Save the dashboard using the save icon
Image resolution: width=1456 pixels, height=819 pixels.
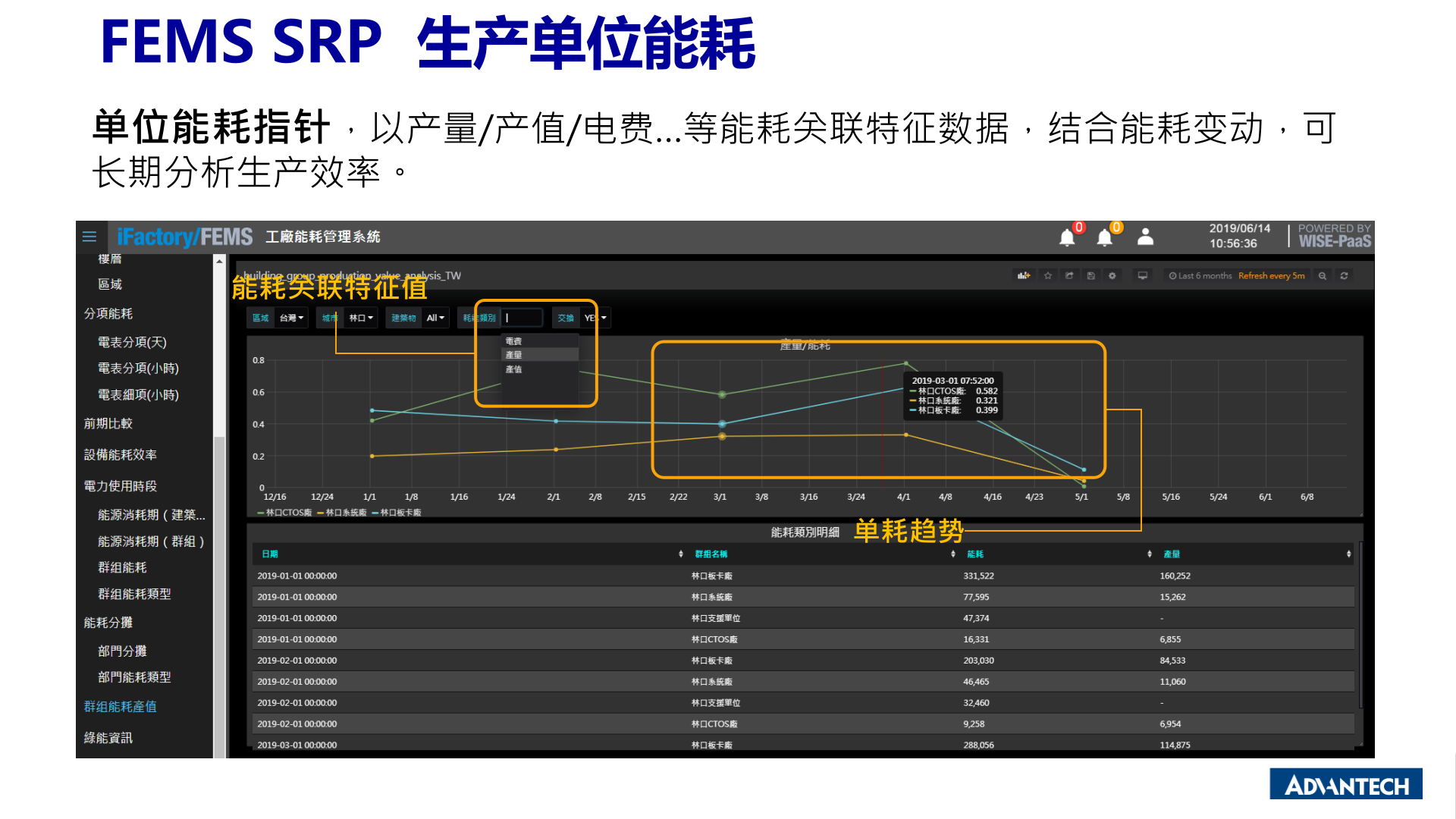click(x=1091, y=276)
